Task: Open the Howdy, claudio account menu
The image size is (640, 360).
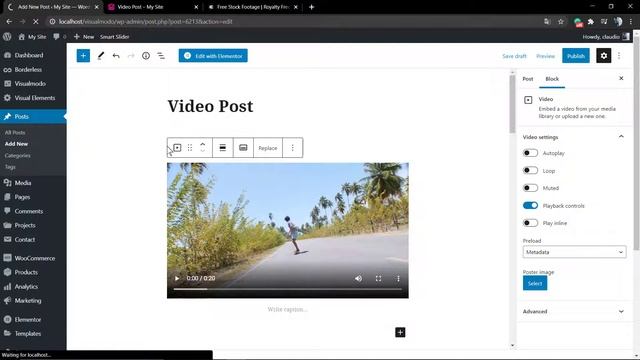Action: (606, 37)
